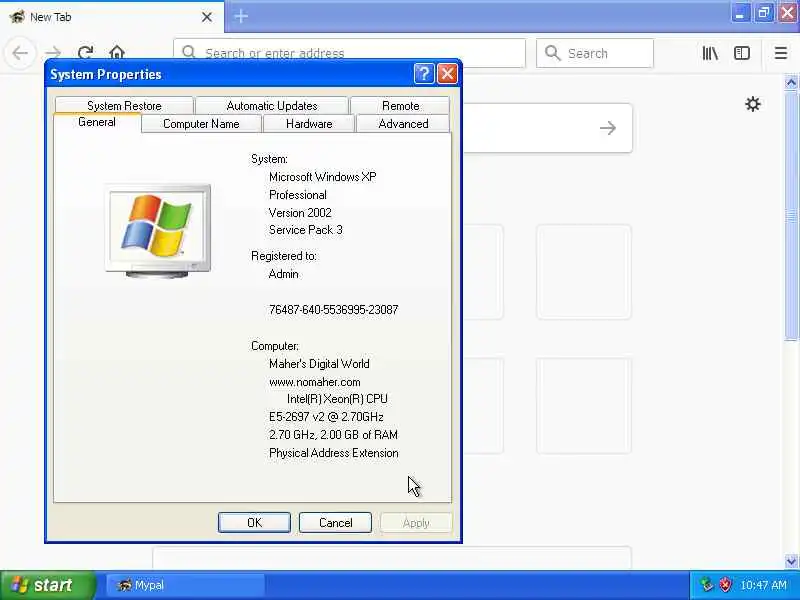Open the browser home icon

coord(117,53)
